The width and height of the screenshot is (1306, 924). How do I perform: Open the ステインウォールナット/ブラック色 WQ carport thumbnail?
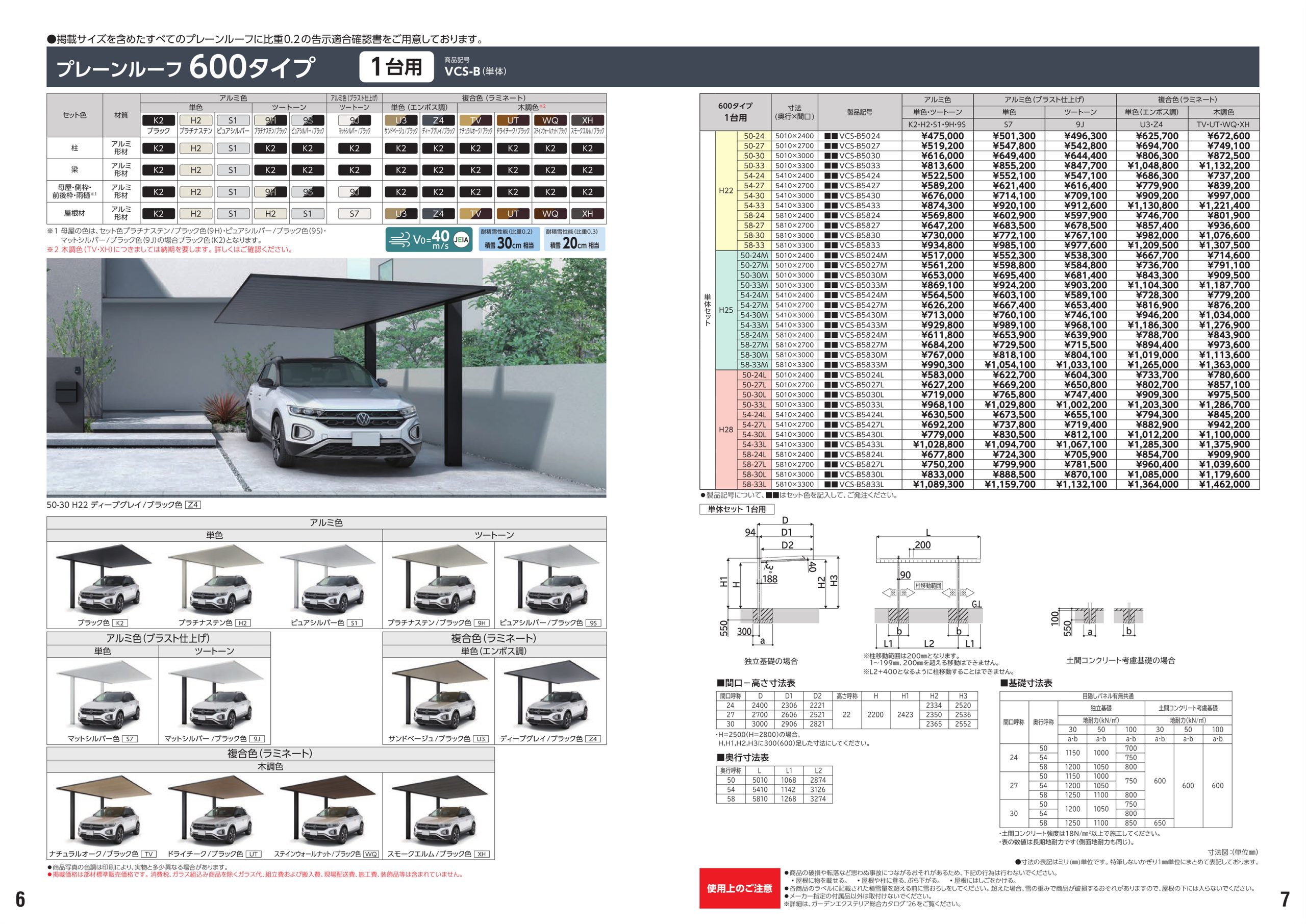click(326, 811)
